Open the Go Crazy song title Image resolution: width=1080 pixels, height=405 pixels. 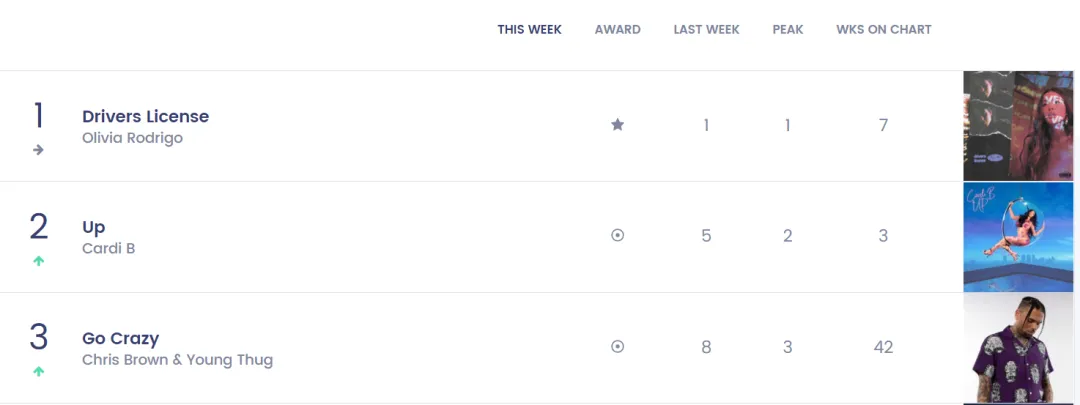tap(121, 338)
